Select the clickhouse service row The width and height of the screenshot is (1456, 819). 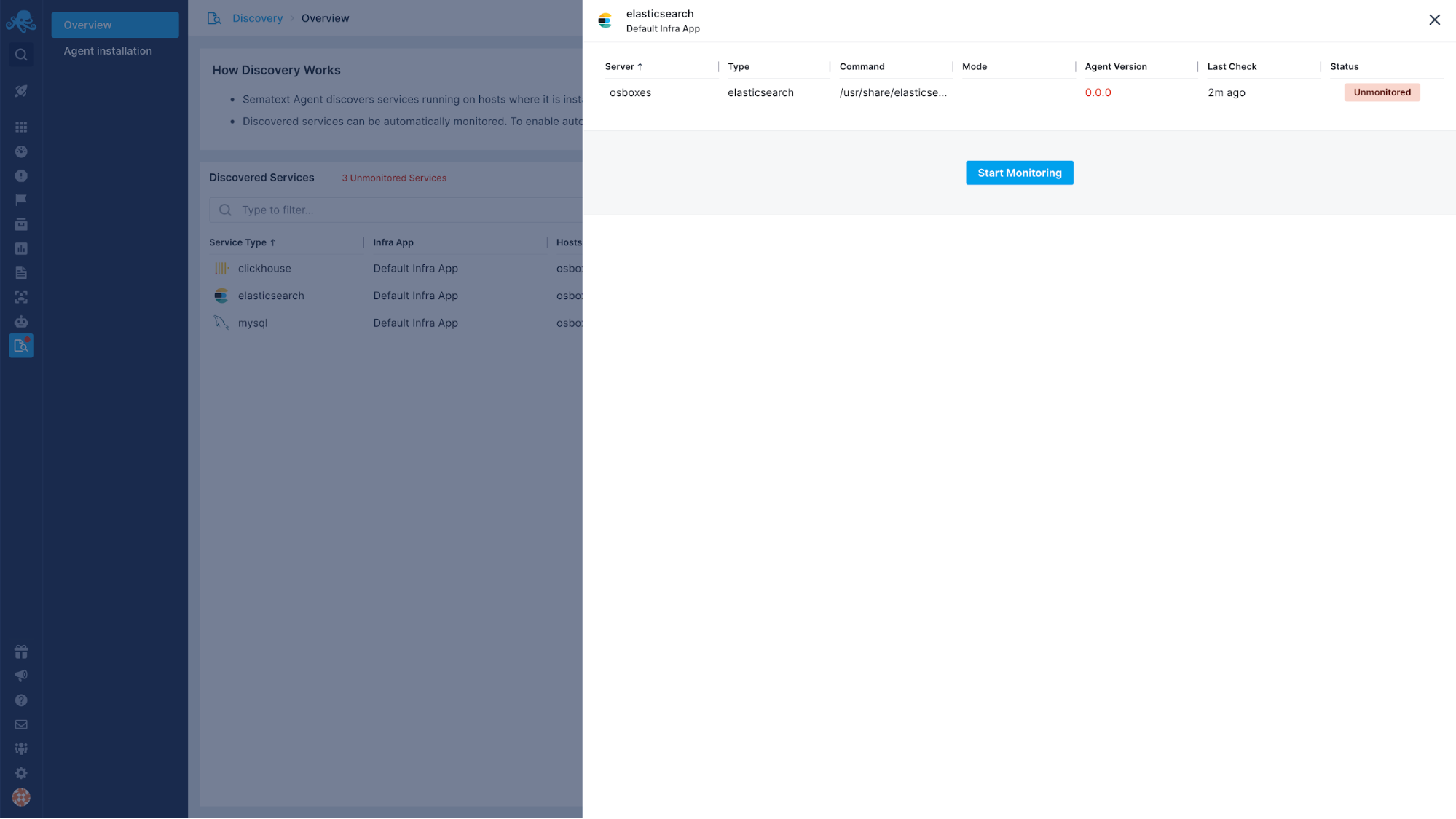396,269
